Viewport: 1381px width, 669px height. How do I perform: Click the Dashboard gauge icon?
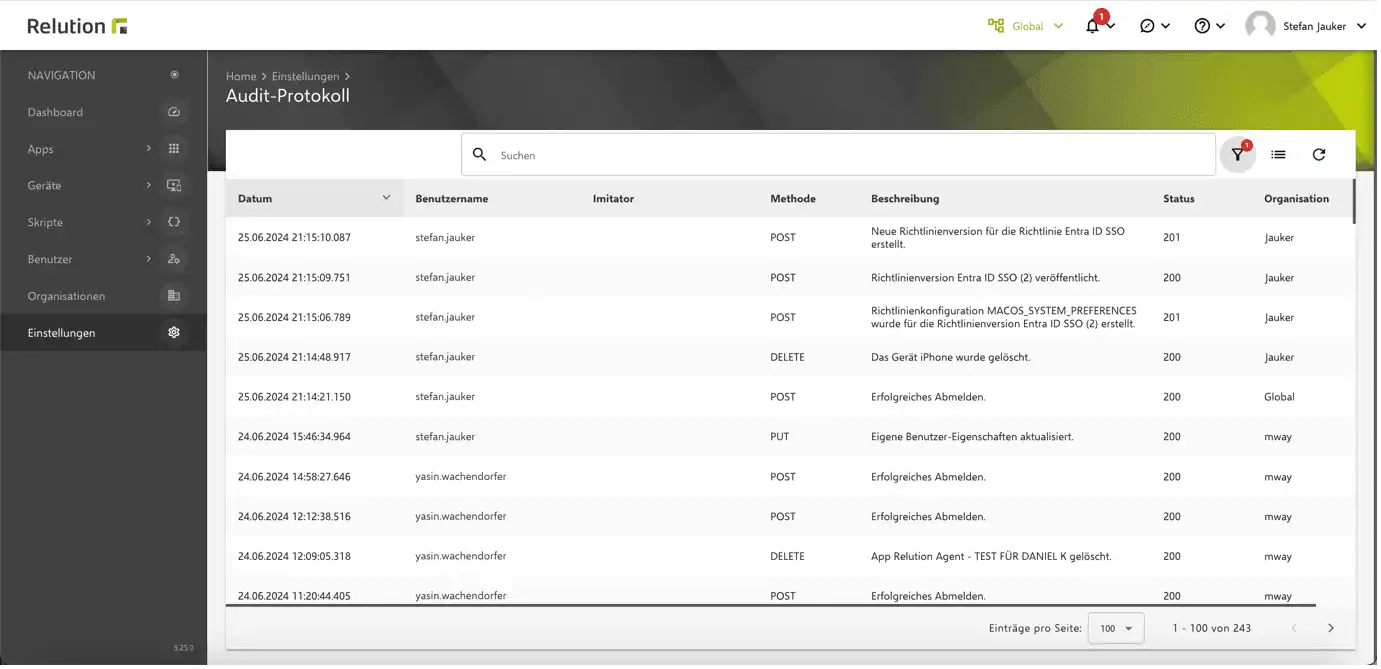pos(175,112)
